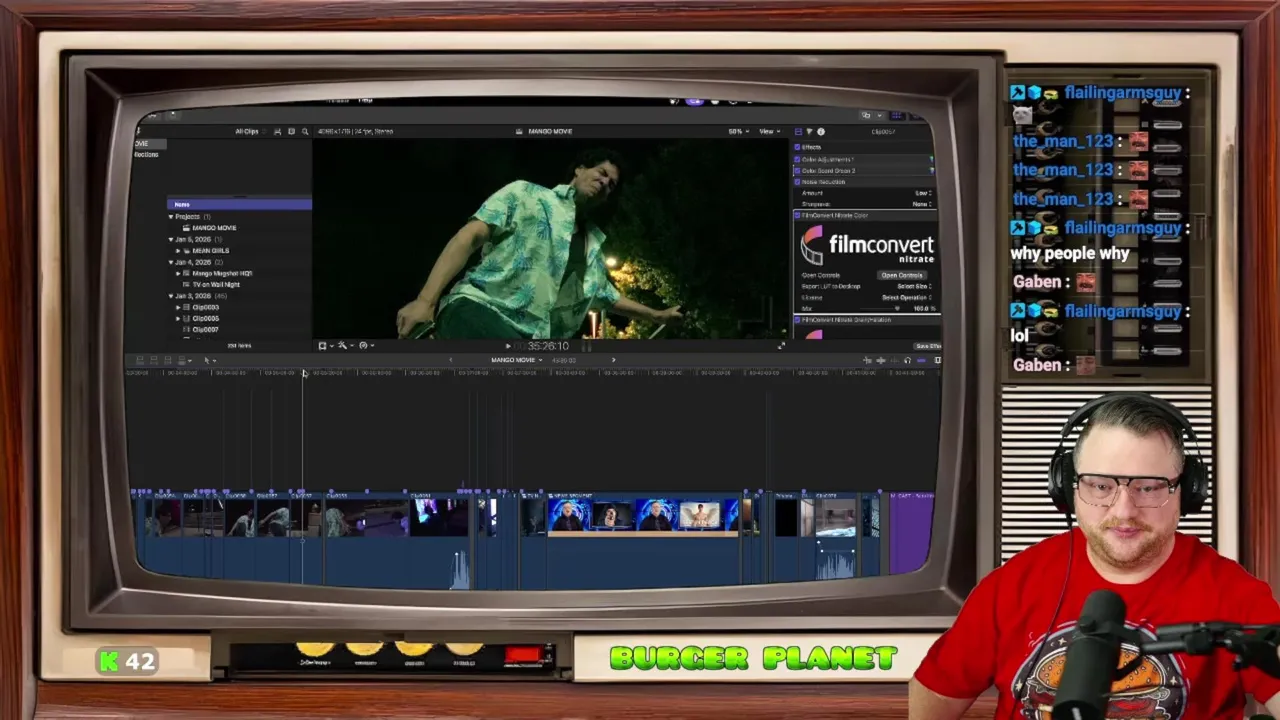1280x720 pixels.
Task: Open the enhancements wand icon under viewer
Action: 343,345
